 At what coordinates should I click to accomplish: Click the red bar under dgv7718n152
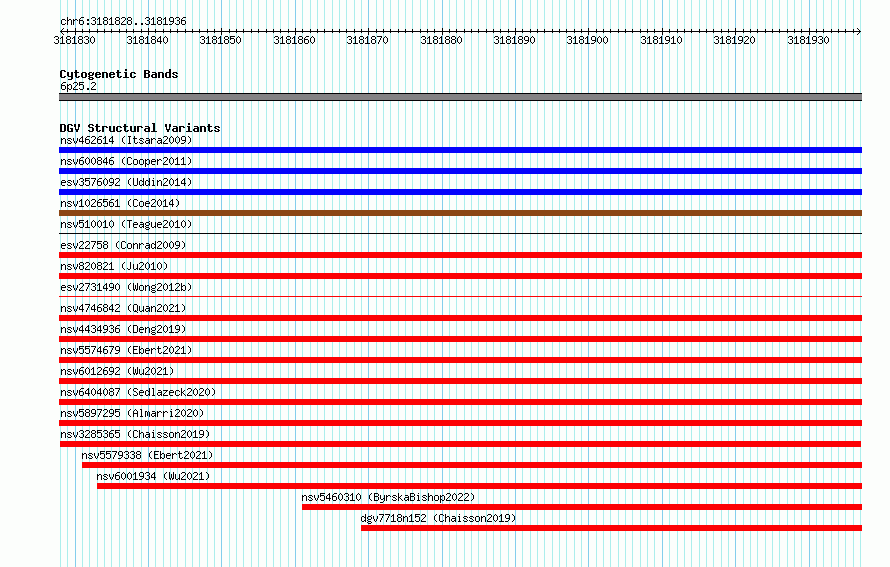611,528
